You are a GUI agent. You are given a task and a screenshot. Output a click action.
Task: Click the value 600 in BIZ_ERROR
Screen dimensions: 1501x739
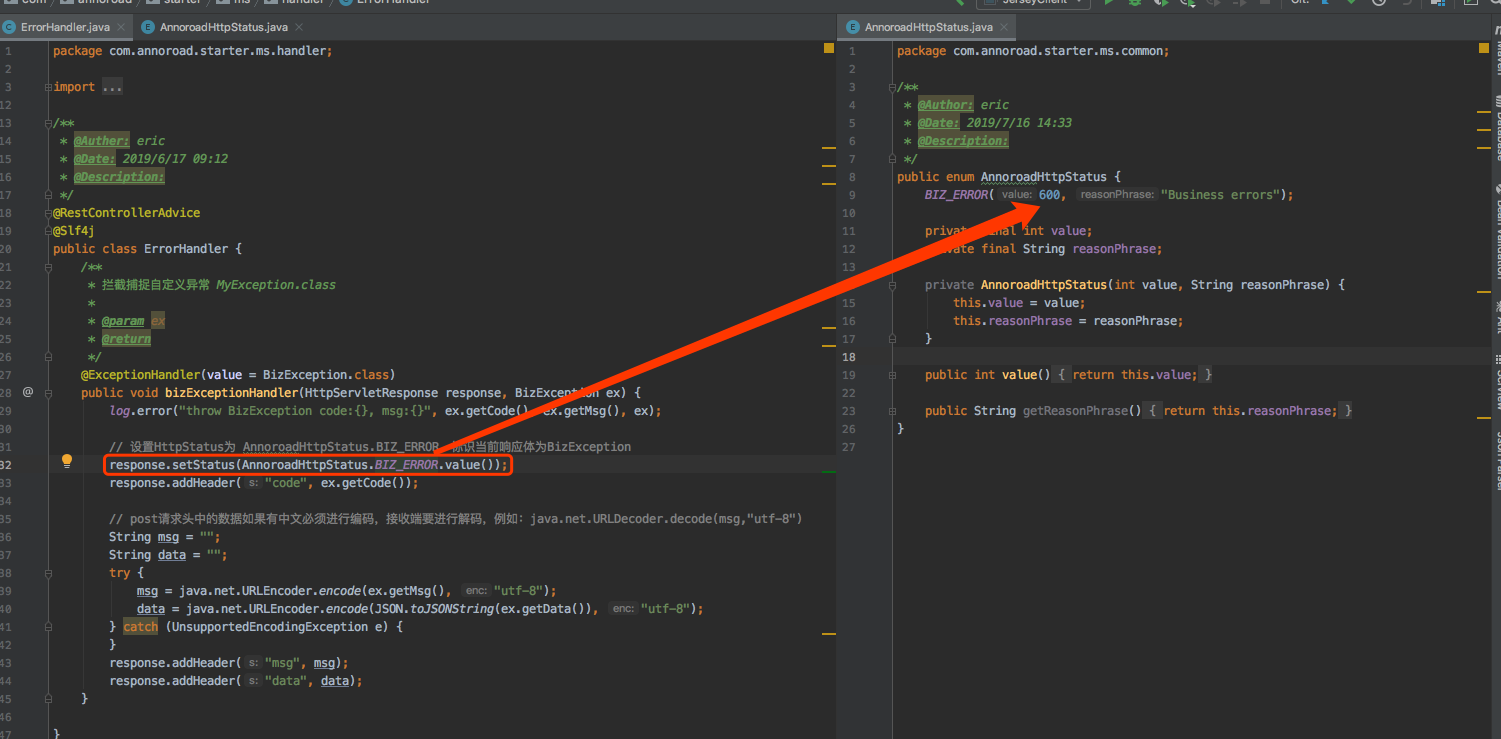click(1049, 195)
